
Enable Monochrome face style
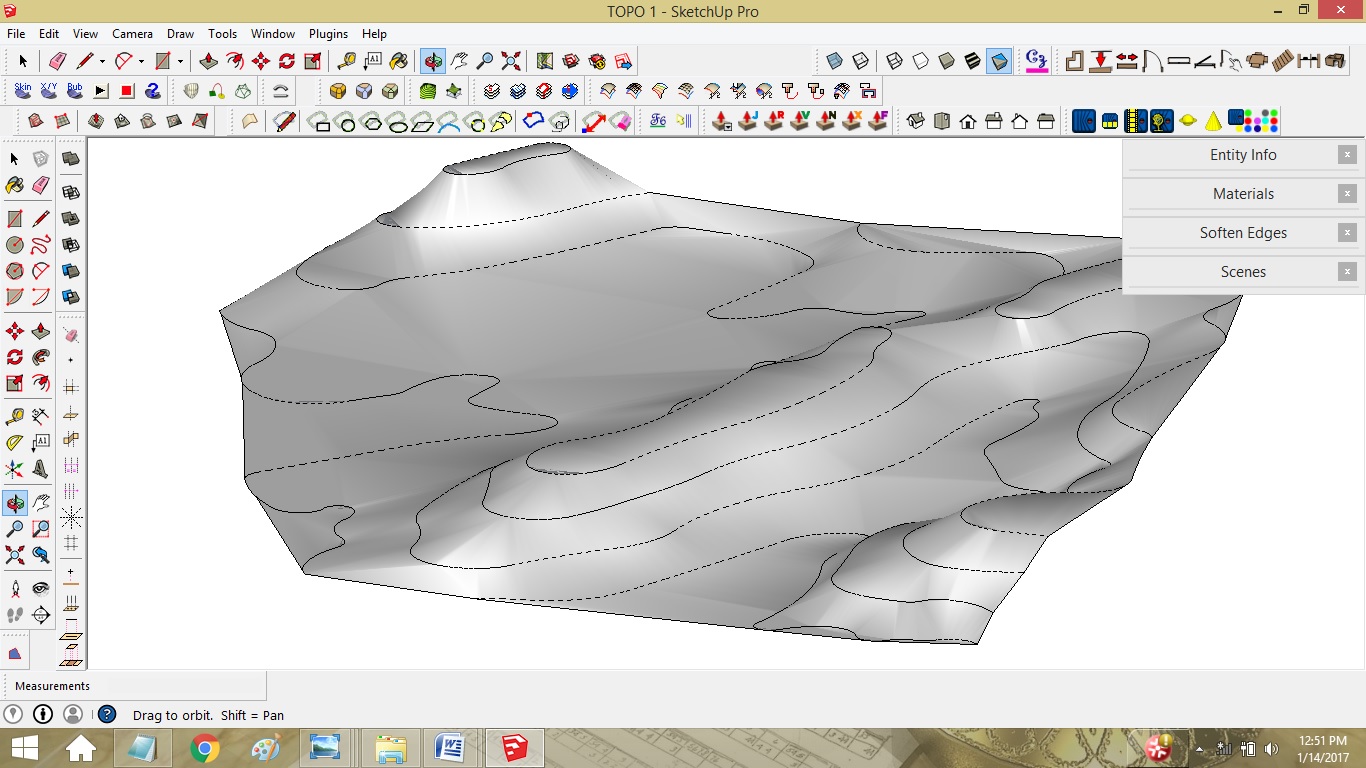pos(998,61)
